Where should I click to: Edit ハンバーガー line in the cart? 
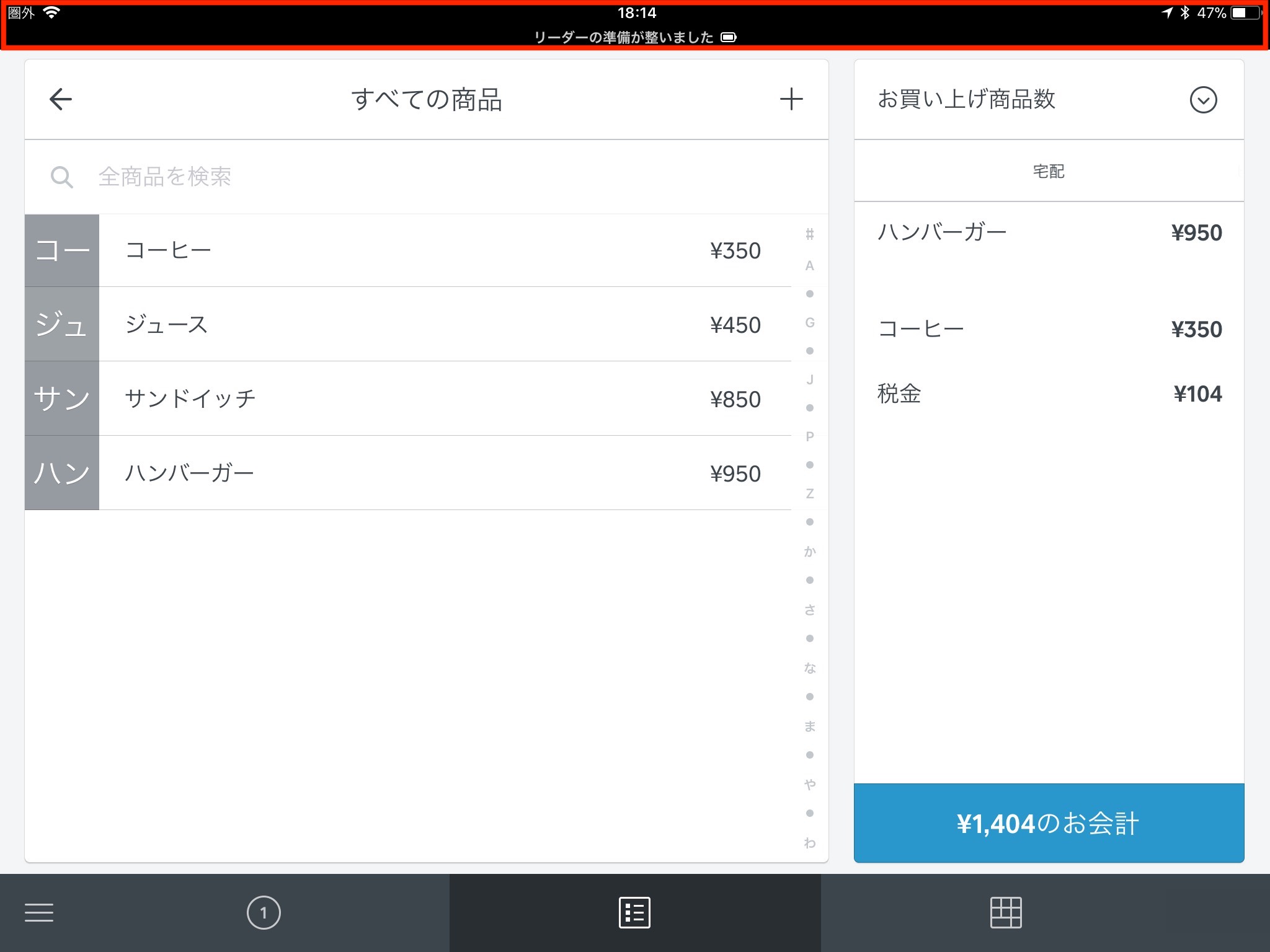tap(1048, 233)
